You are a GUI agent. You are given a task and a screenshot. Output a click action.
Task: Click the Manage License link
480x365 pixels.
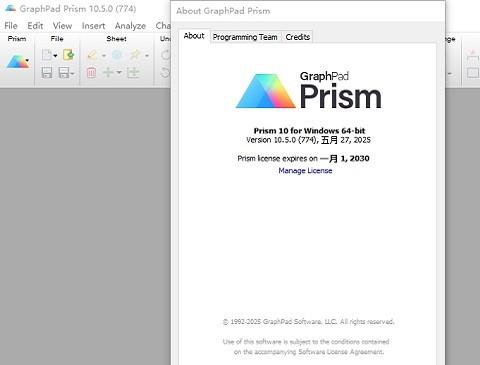coord(305,171)
